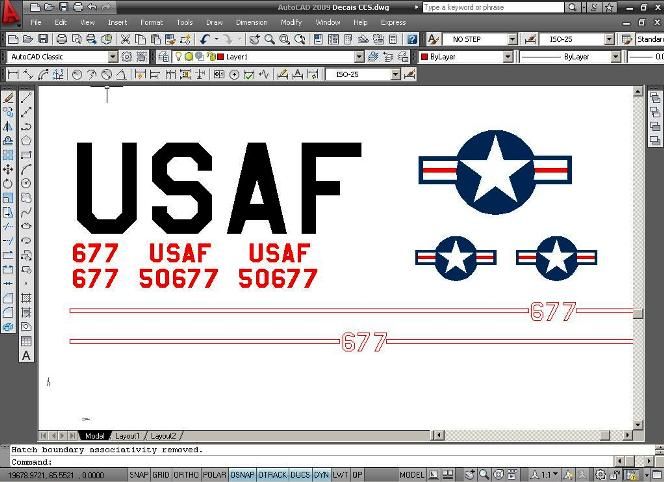
Task: Open ISO-25 dropdown in Dimension toolbar
Action: coord(395,75)
